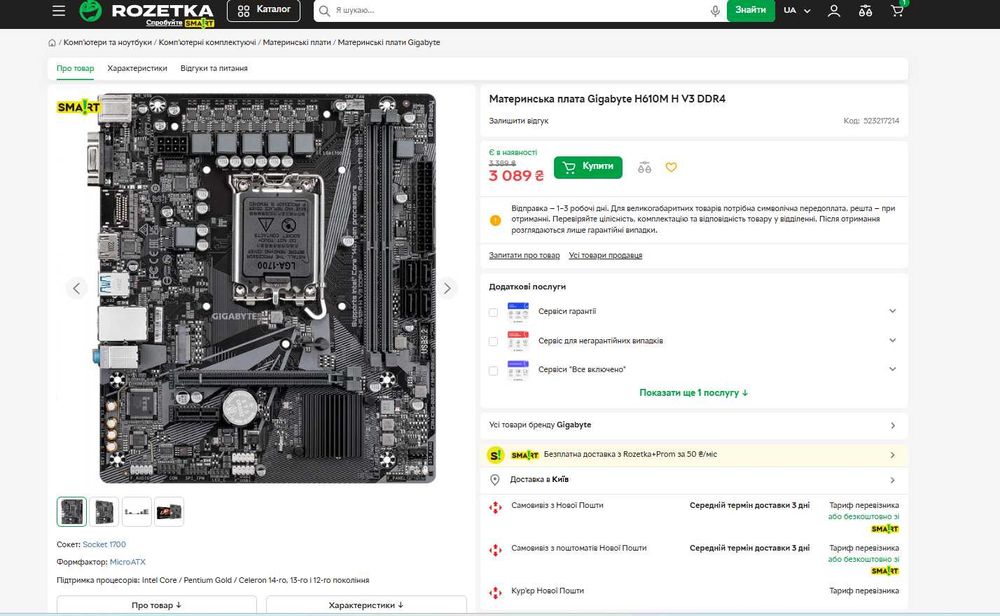Click 'Залишити відгук' link
Screen dimensions: 1000x616
518,121
